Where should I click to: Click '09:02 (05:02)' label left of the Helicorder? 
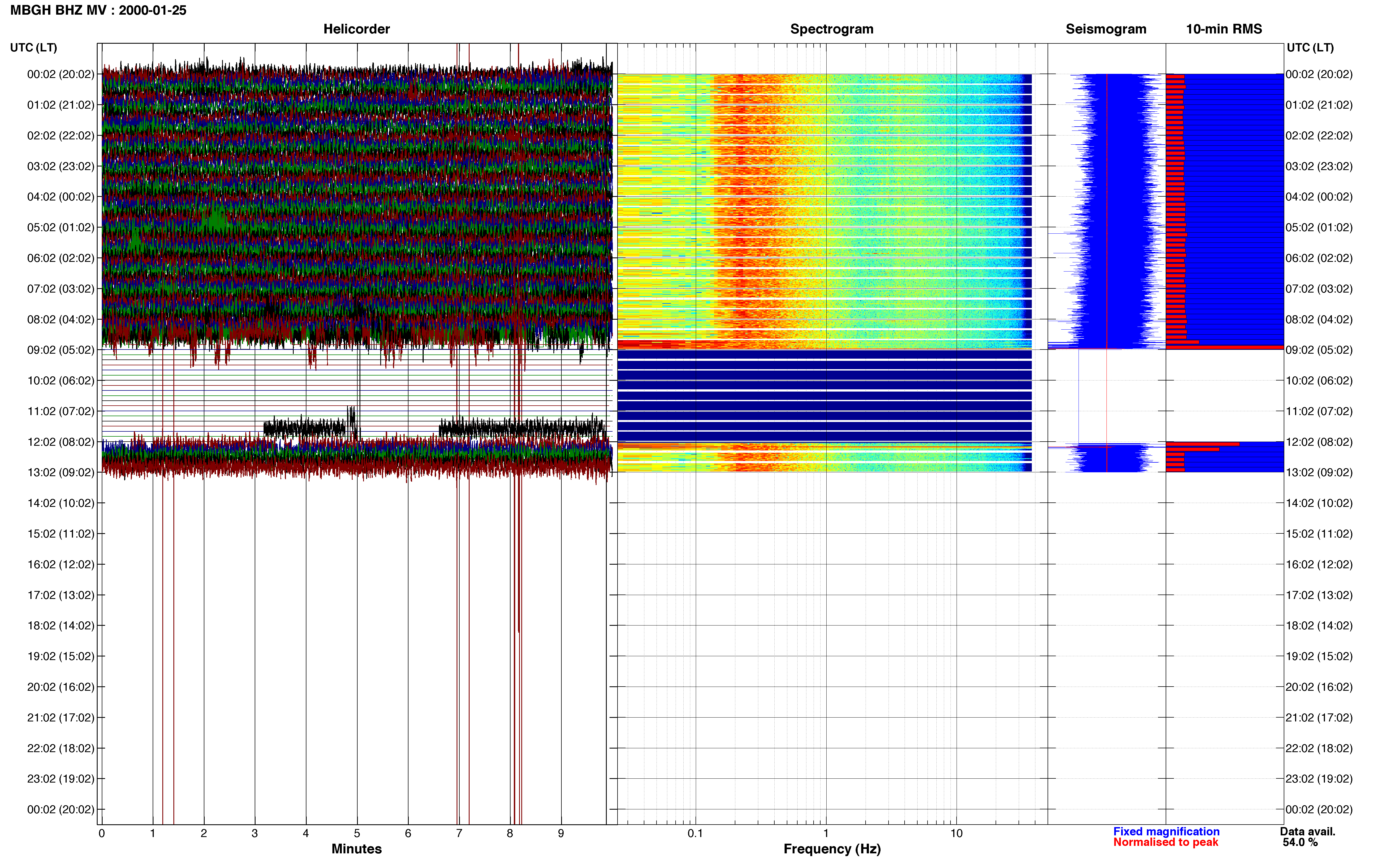tap(60, 350)
